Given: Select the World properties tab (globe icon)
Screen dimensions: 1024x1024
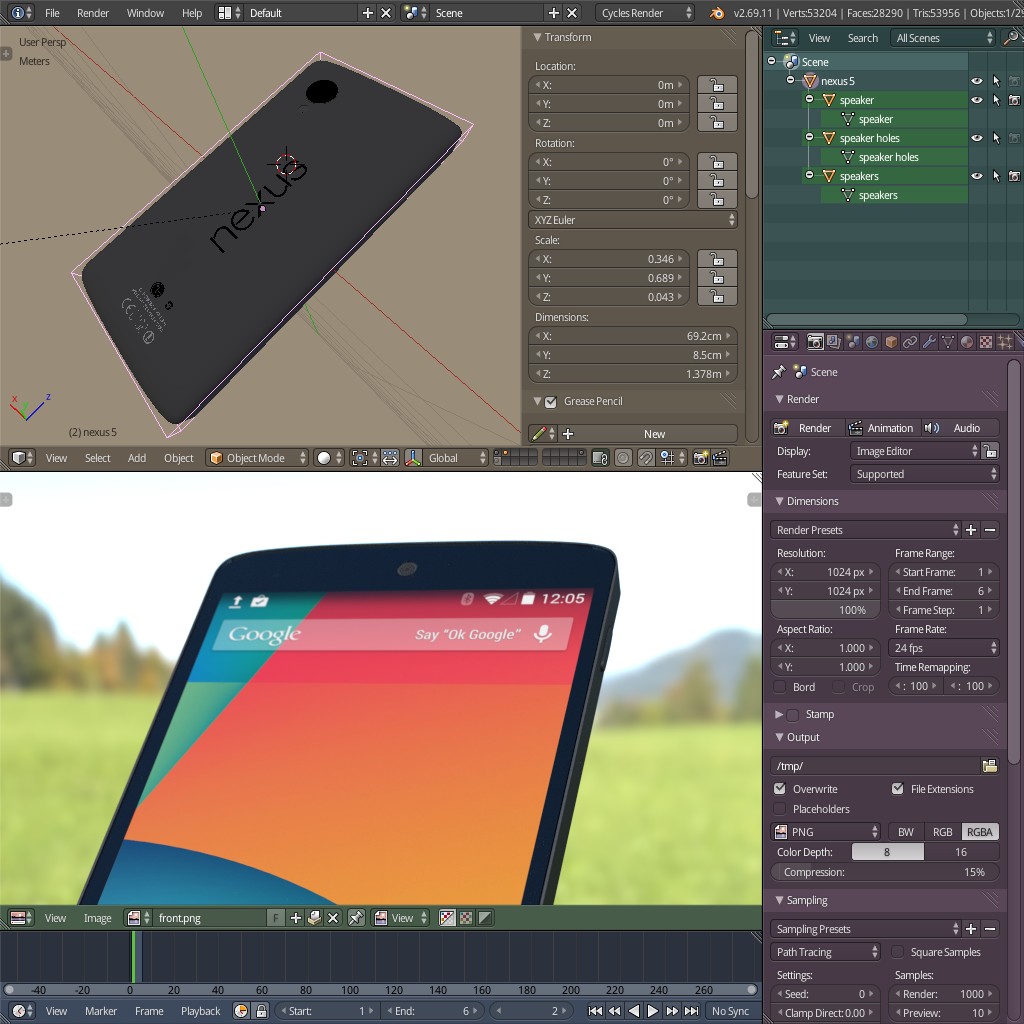Looking at the screenshot, I should [x=872, y=343].
